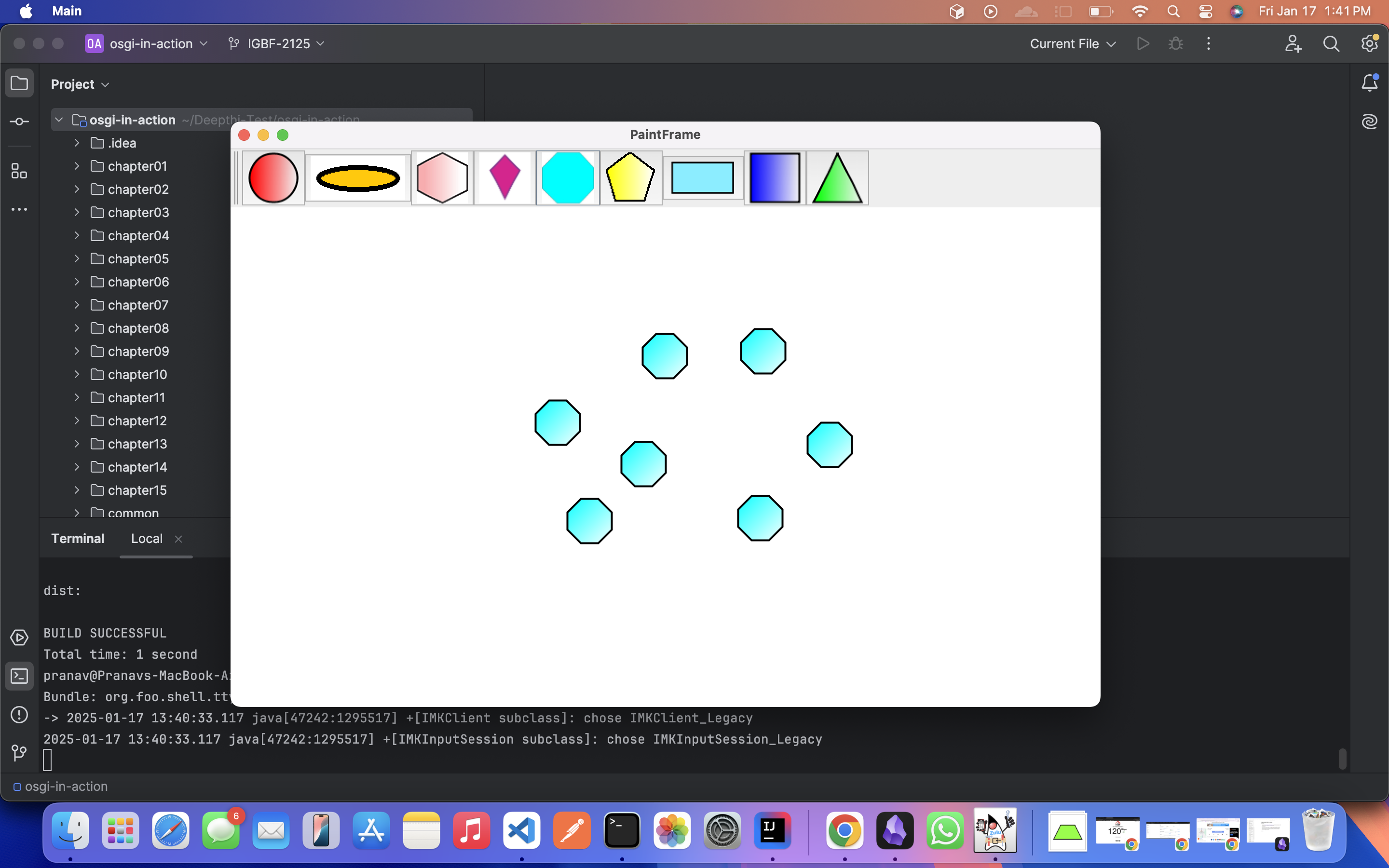Switch to the Local terminal tab
The width and height of the screenshot is (1389, 868).
(x=146, y=539)
